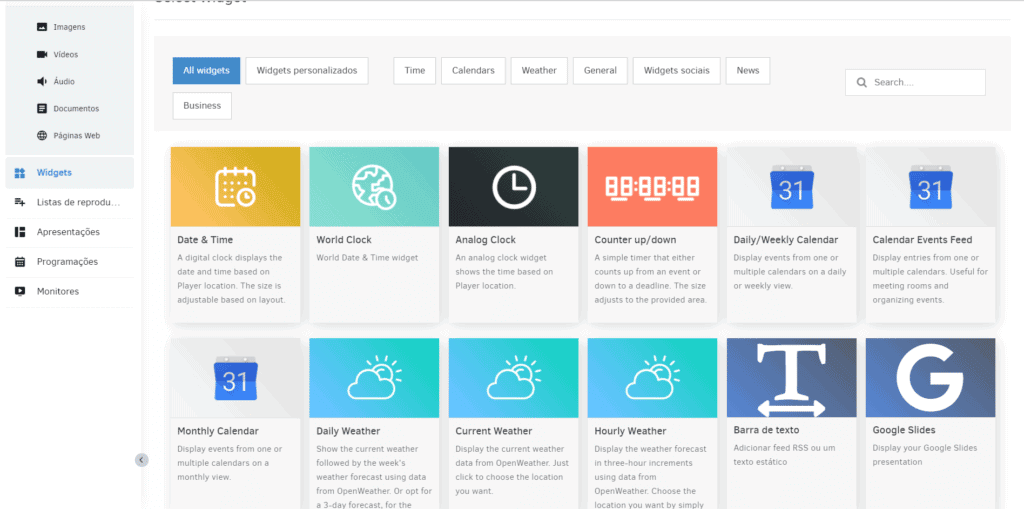Click the Current Weather title text
The width and height of the screenshot is (1024, 509).
click(494, 431)
